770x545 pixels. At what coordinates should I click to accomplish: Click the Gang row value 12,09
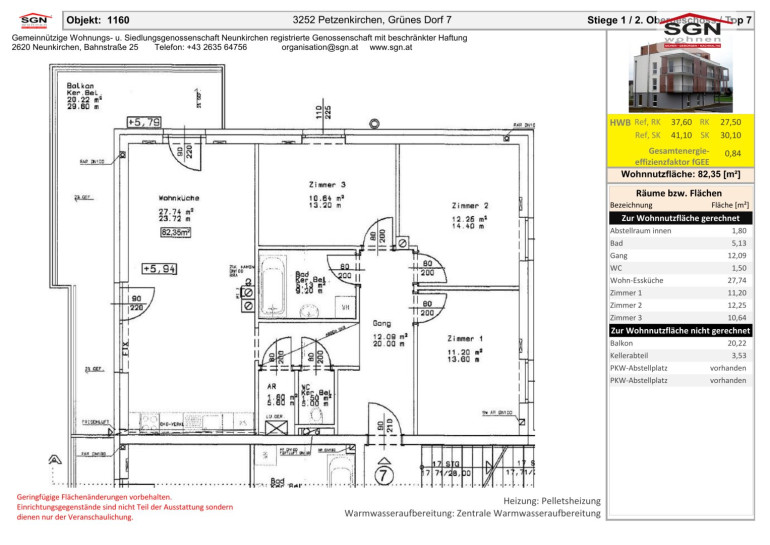[x=737, y=255]
